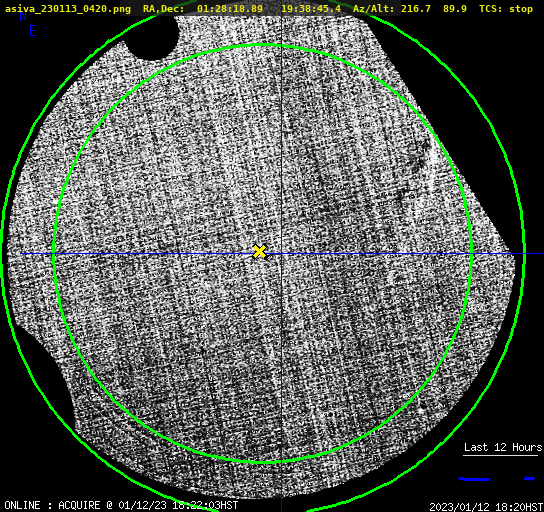
Task: Click the black circular mask in the sky image
Action: [152, 38]
